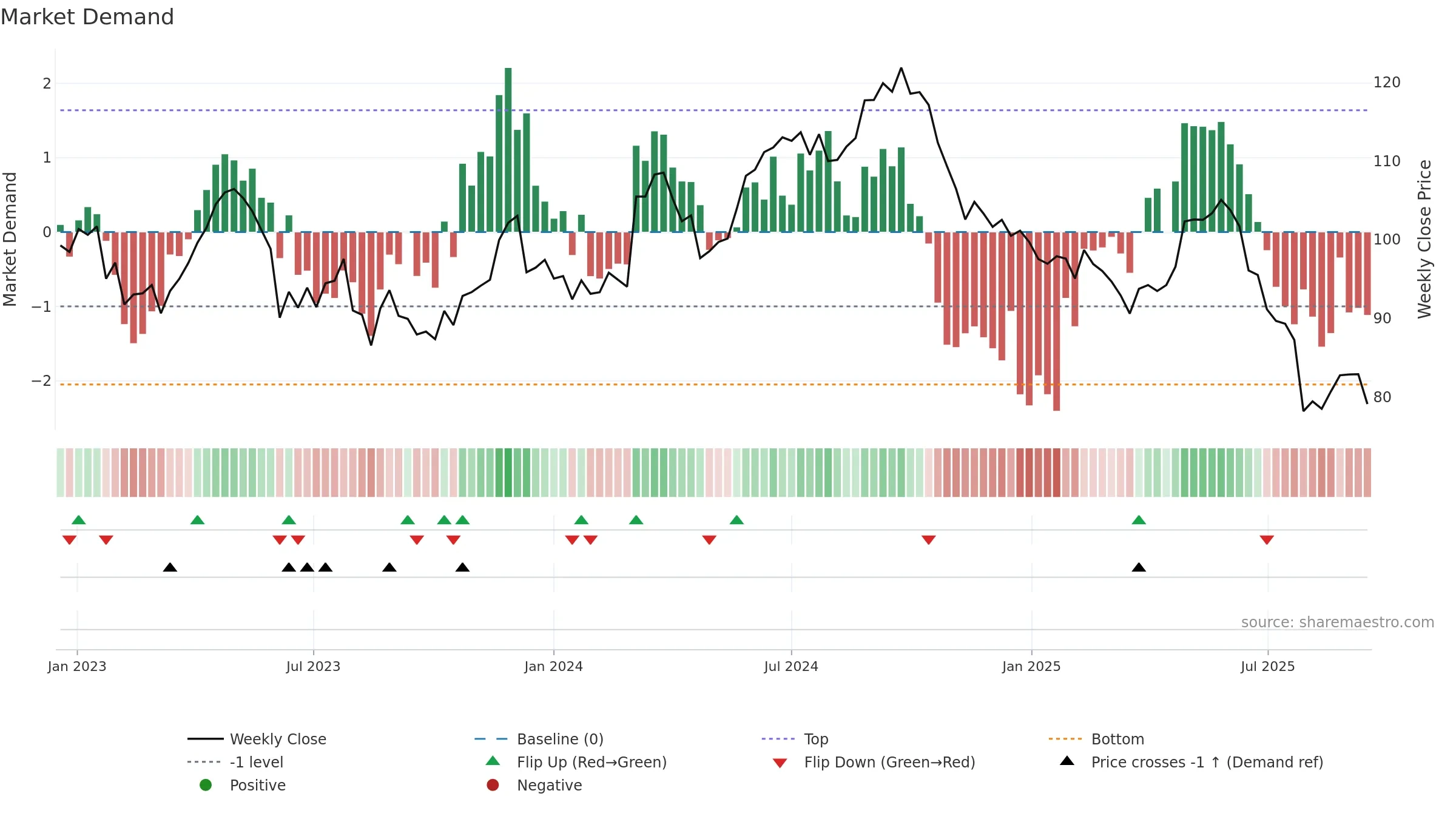Click the deepest red bar after Jan 2025

pyautogui.click(x=1057, y=322)
